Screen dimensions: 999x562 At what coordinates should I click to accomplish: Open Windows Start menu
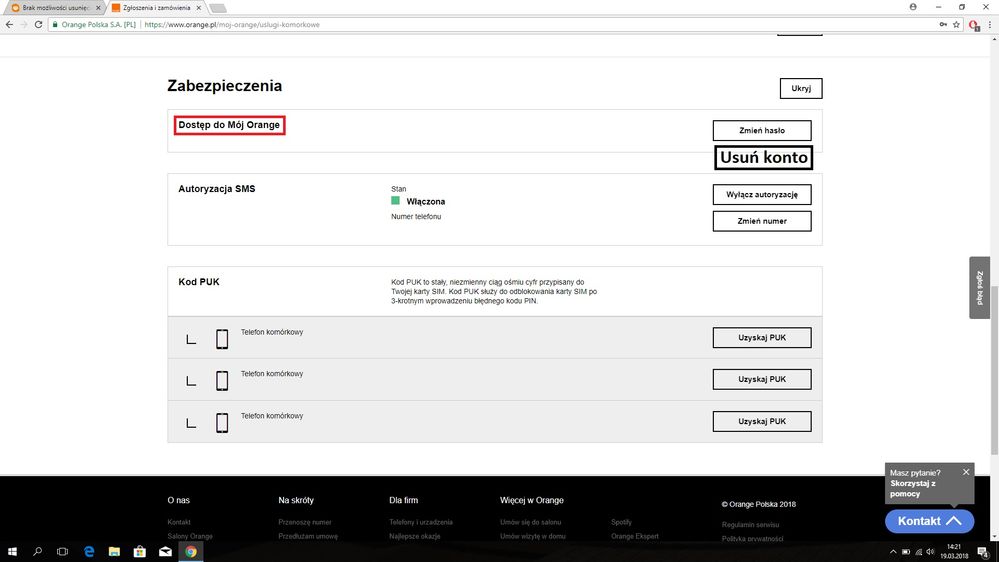pos(13,551)
